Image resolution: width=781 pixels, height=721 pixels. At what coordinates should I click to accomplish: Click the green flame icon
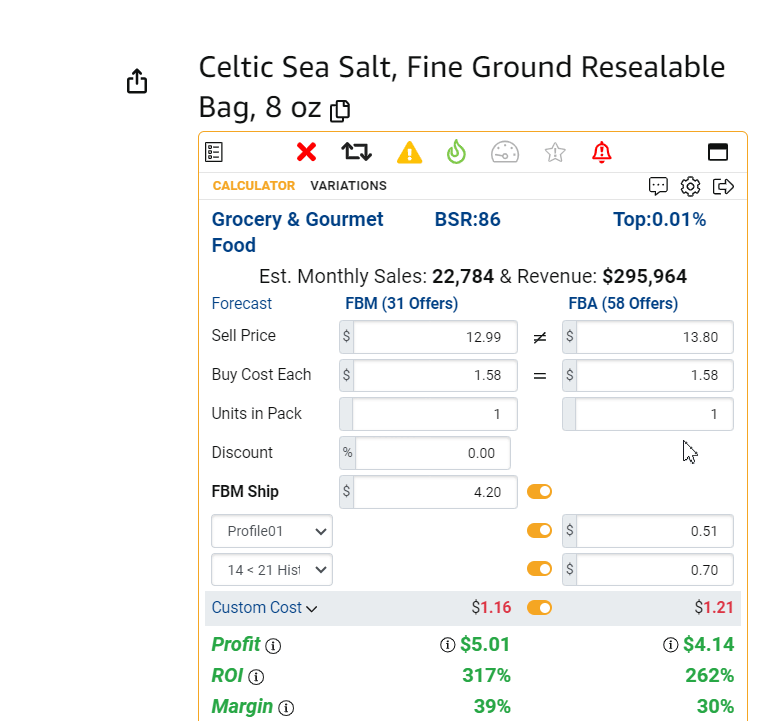click(x=456, y=152)
